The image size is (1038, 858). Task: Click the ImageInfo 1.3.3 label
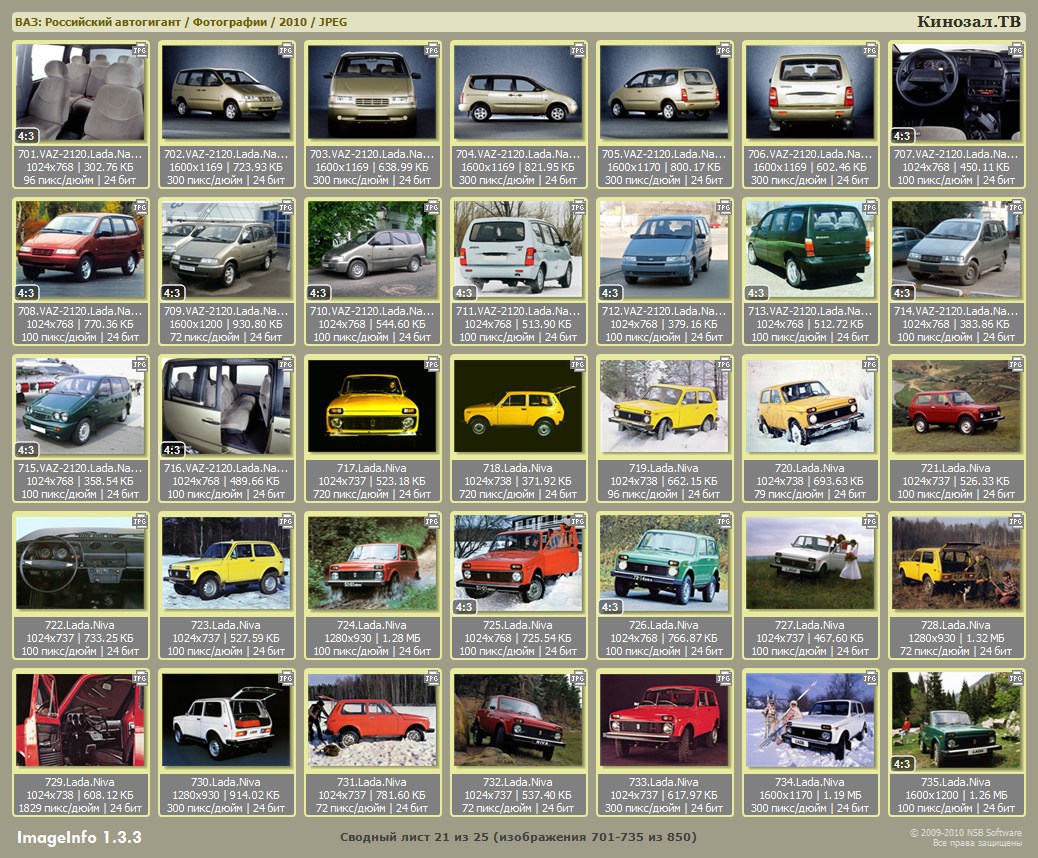[x=79, y=836]
